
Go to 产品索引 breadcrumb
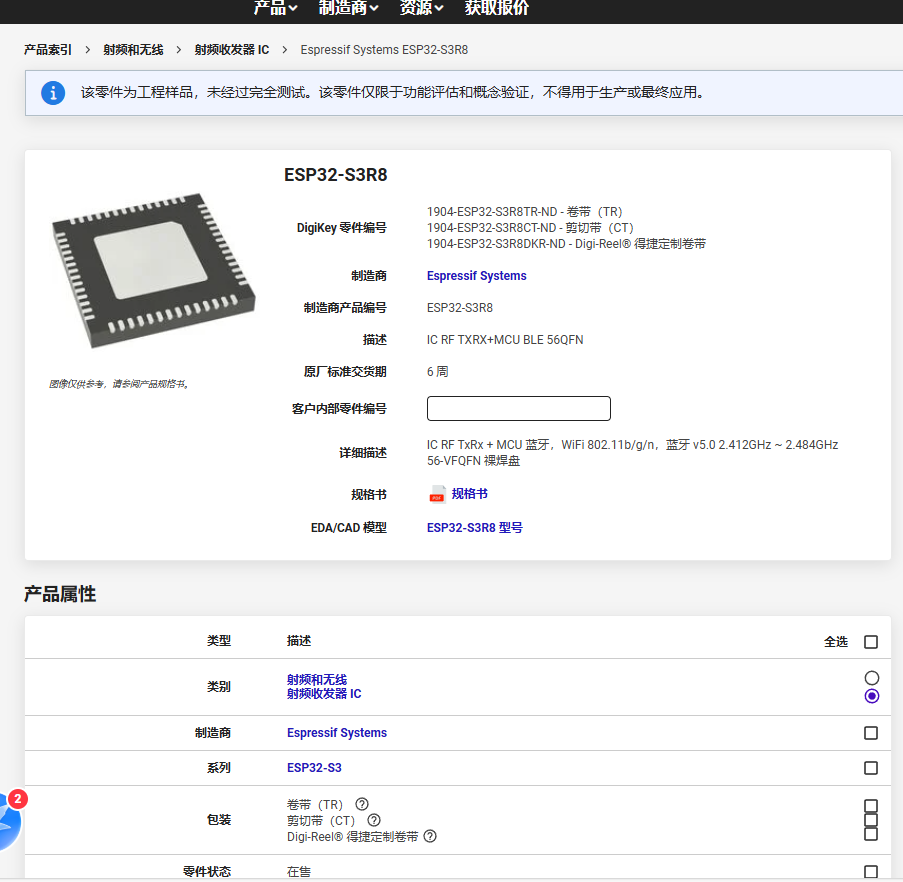[48, 50]
